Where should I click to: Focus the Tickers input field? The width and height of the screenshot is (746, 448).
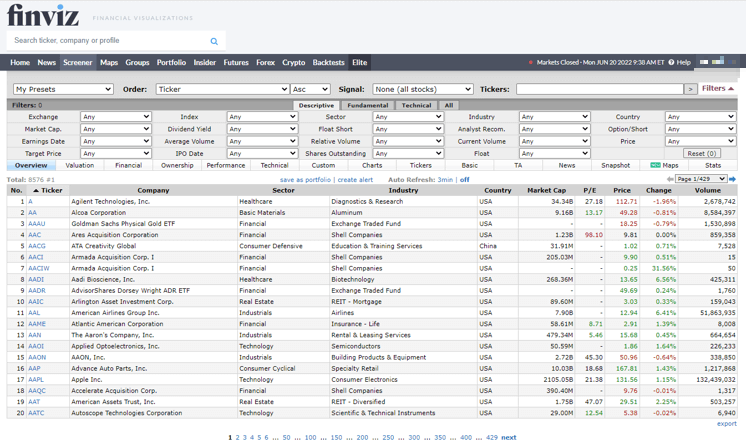pyautogui.click(x=599, y=89)
